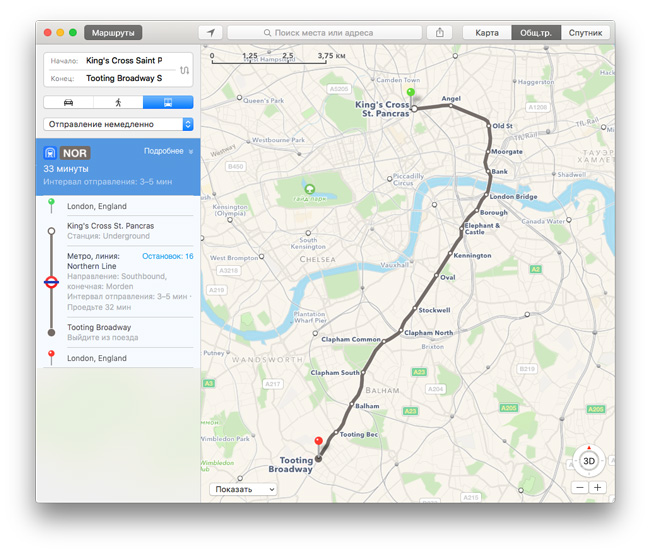Image resolution: width=650 pixels, height=553 pixels.
Task: Click the current location arrow icon
Action: coord(211,33)
